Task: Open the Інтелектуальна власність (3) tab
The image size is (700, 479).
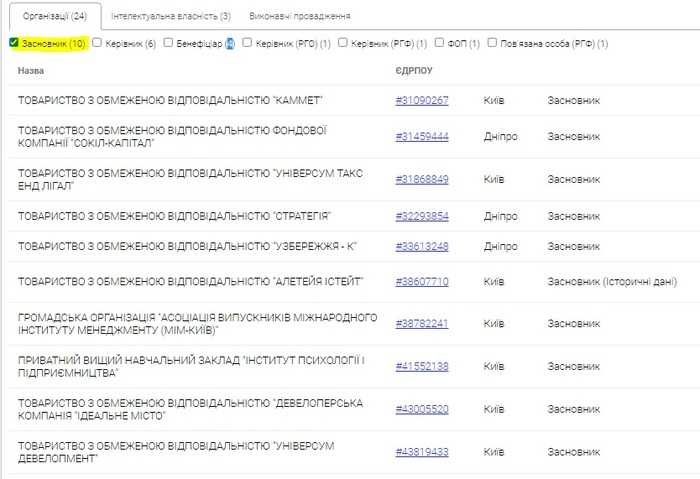Action: (170, 16)
